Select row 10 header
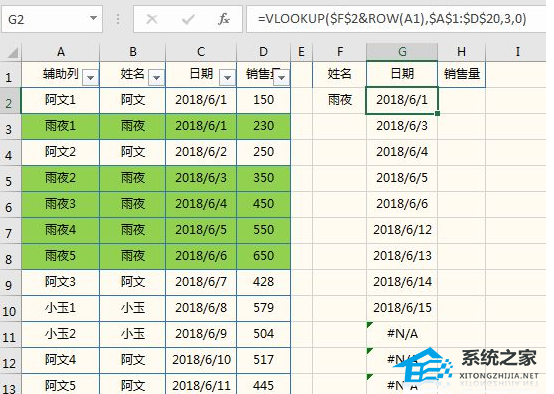 [x=11, y=309]
